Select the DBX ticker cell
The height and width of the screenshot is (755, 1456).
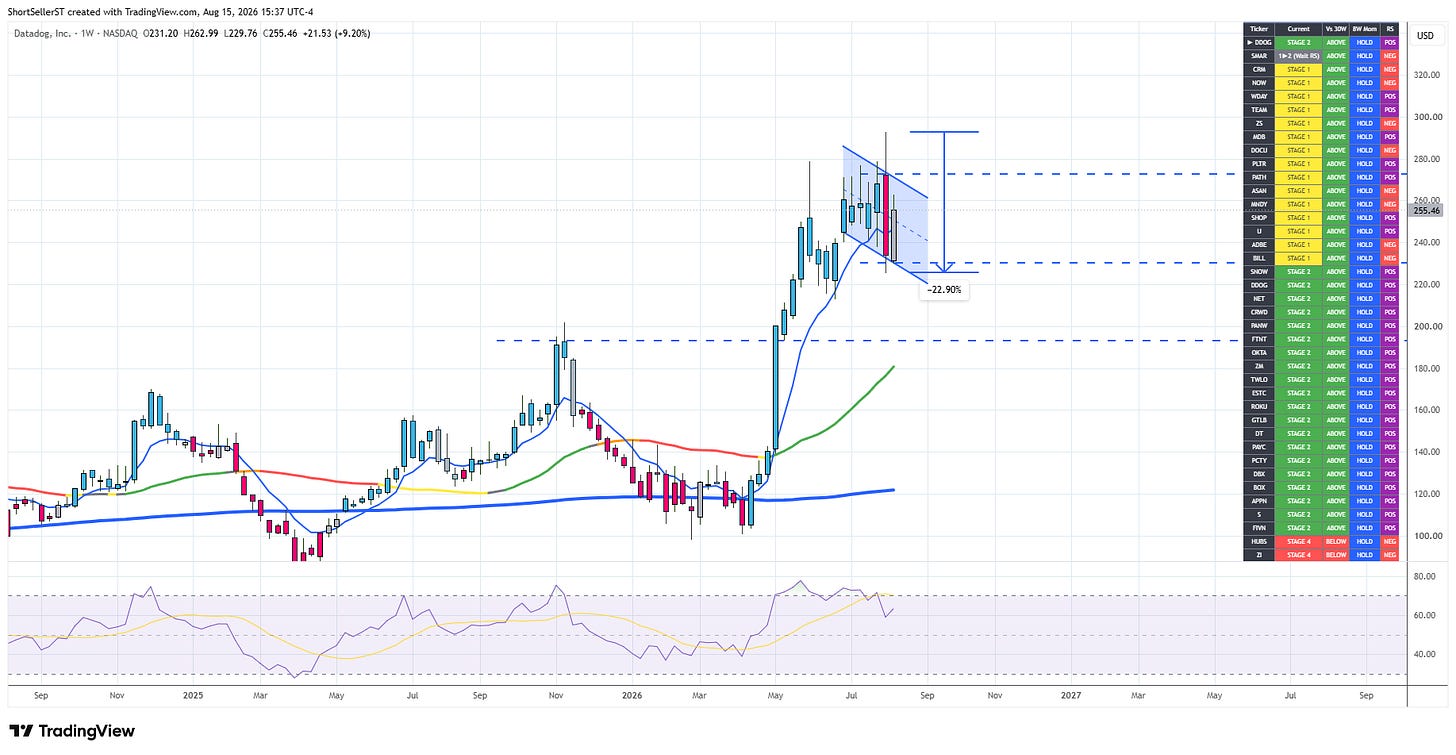click(x=1259, y=474)
